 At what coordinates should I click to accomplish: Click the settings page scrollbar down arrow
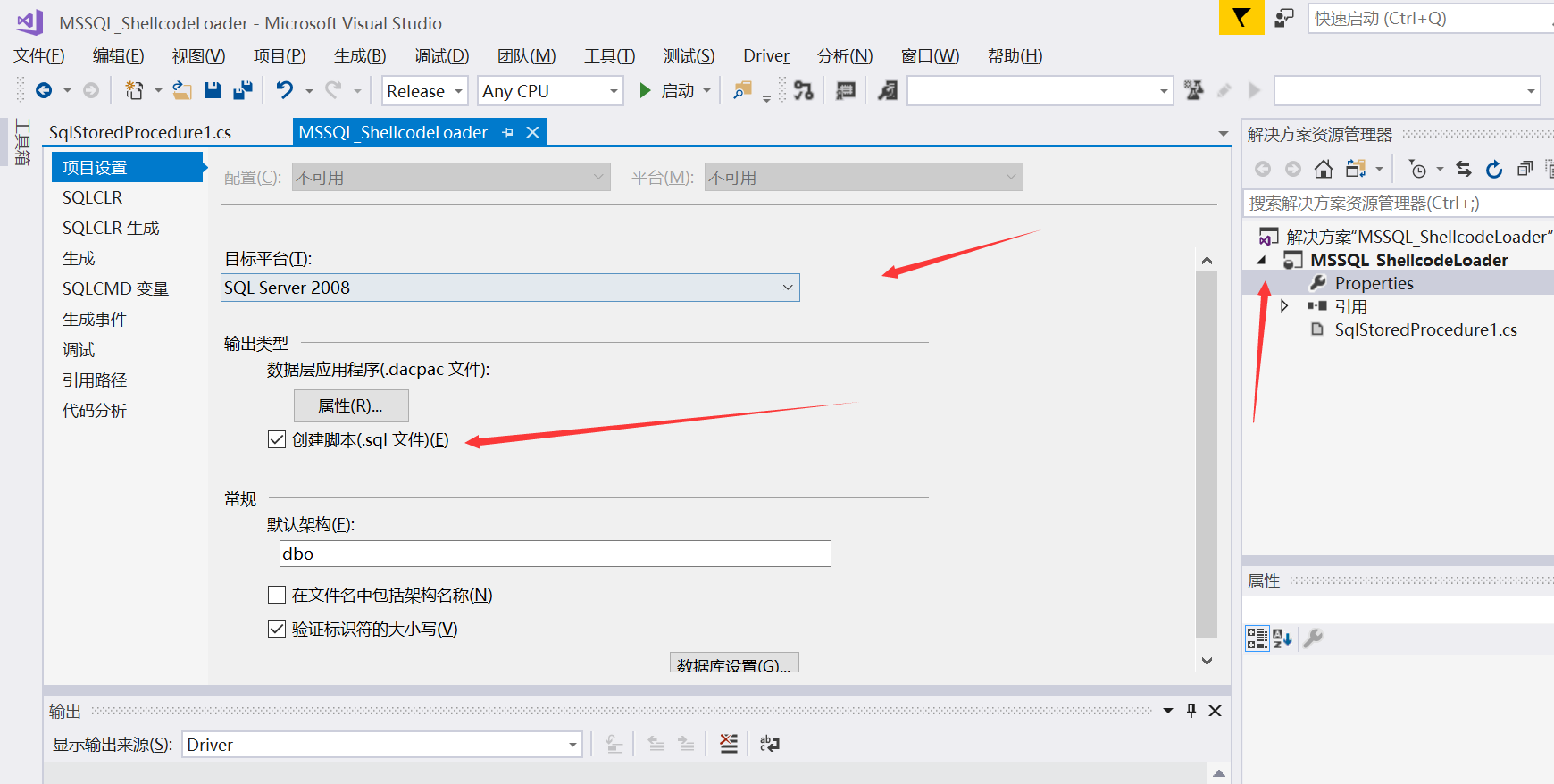tap(1207, 661)
